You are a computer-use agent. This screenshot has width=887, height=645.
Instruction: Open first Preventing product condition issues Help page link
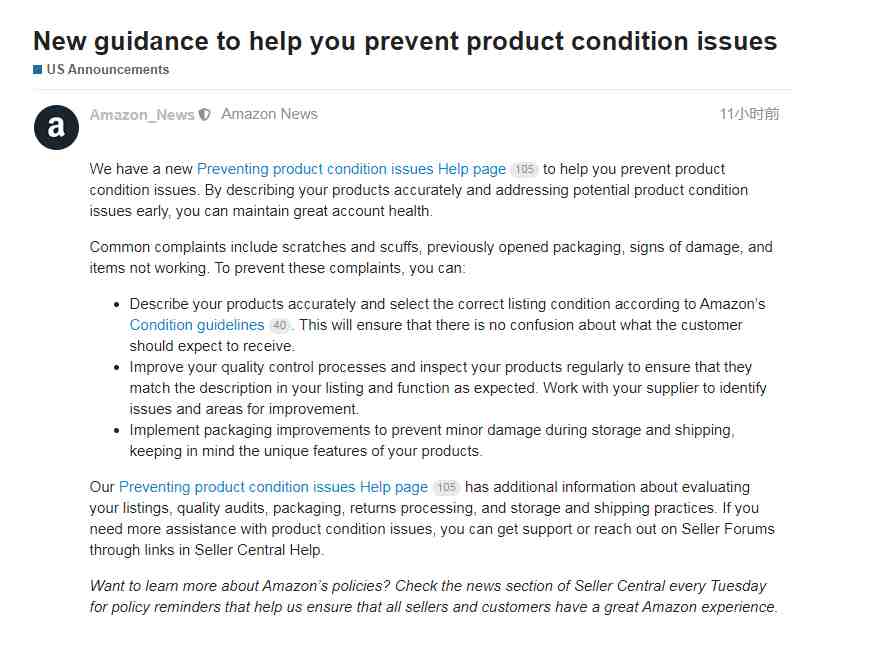pyautogui.click(x=351, y=169)
